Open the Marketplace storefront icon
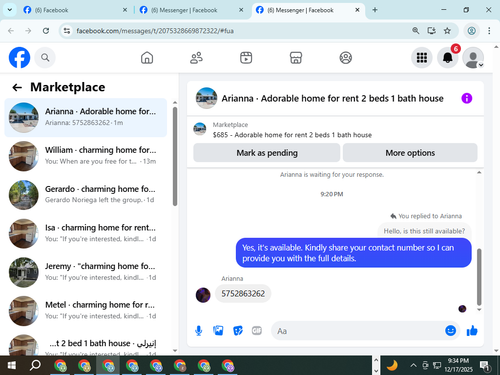Viewport: 500px width, 375px height. tap(296, 58)
